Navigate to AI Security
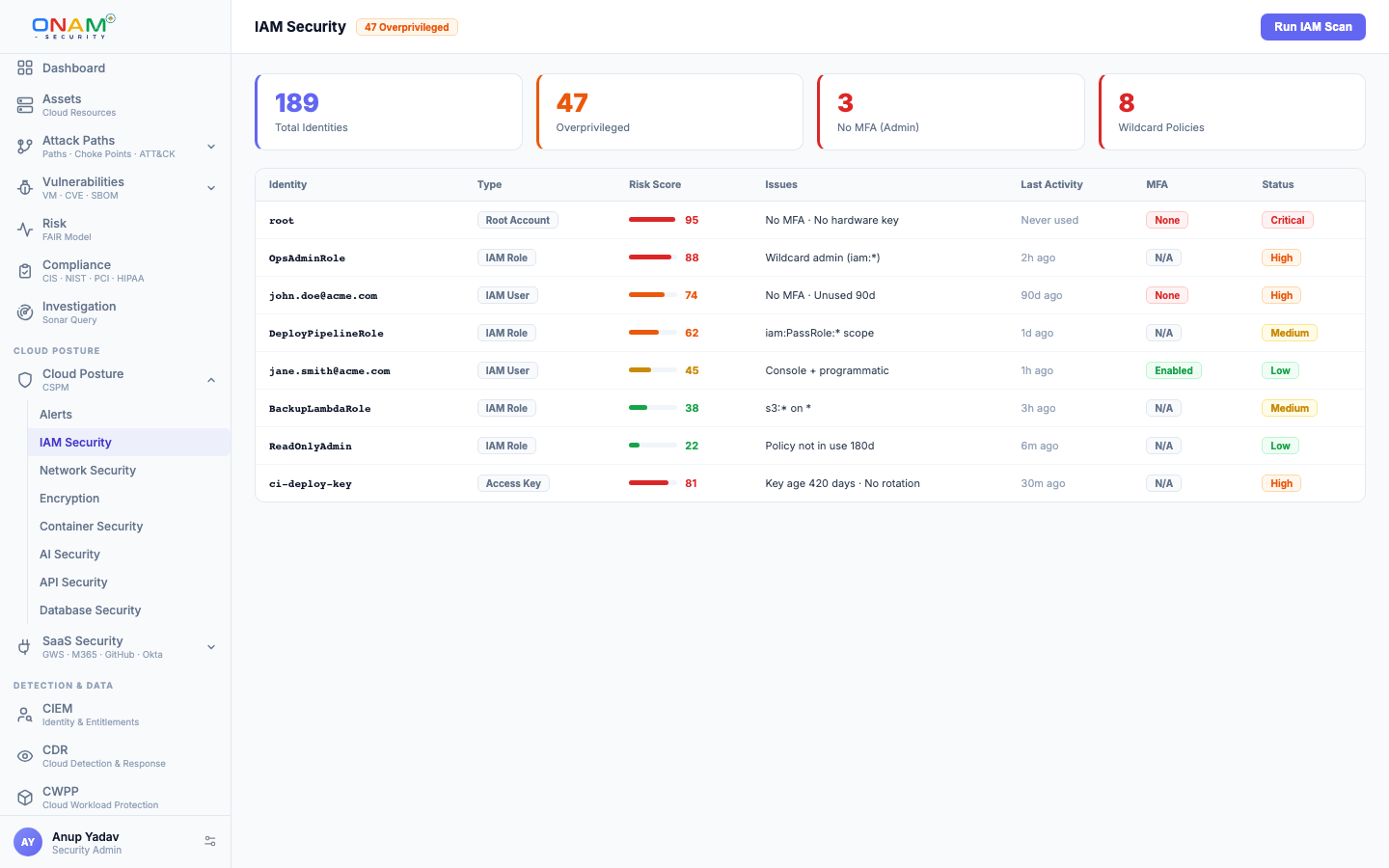1389x868 pixels. pyautogui.click(x=129, y=555)
